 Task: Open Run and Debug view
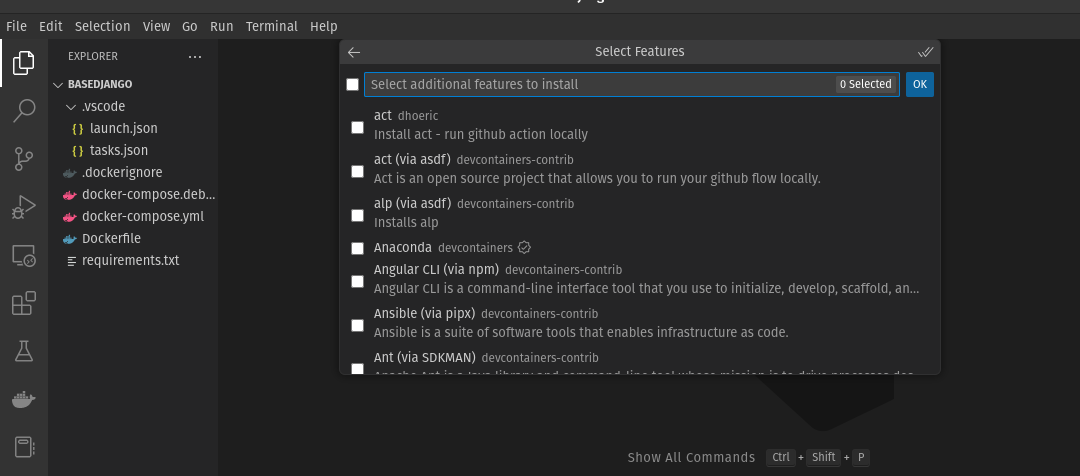[23, 207]
